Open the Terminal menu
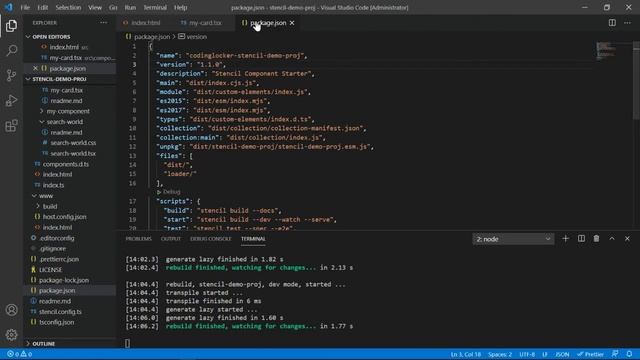 pos(155,7)
